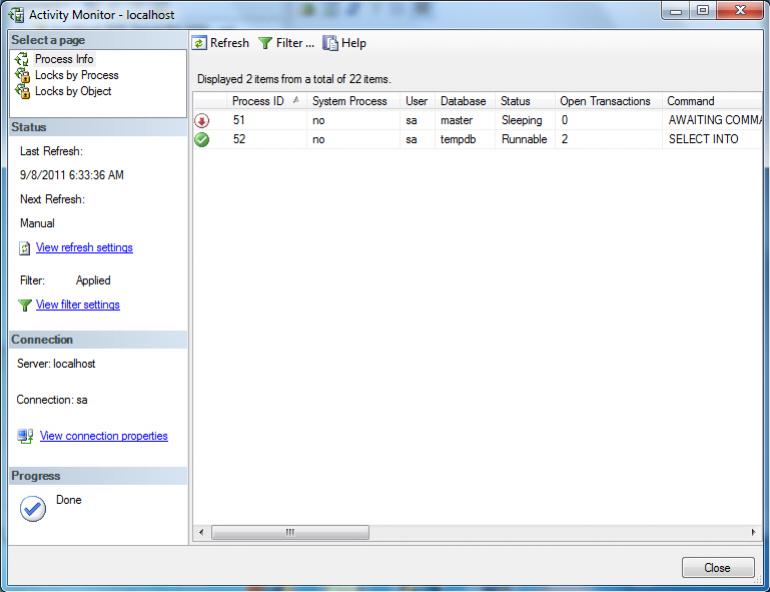Click the Refresh toolbar icon
This screenshot has height=592, width=770.
tap(199, 43)
